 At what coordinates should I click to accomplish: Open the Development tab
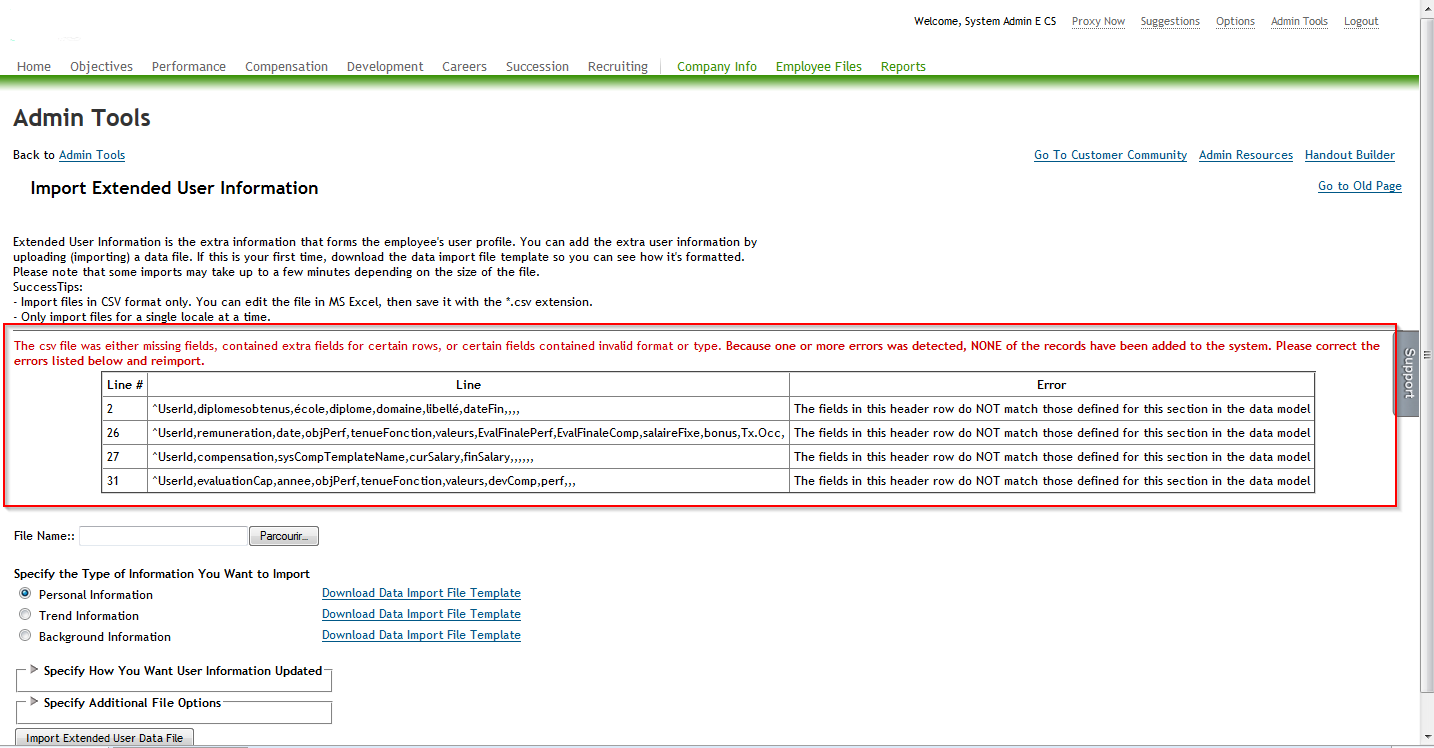(385, 67)
